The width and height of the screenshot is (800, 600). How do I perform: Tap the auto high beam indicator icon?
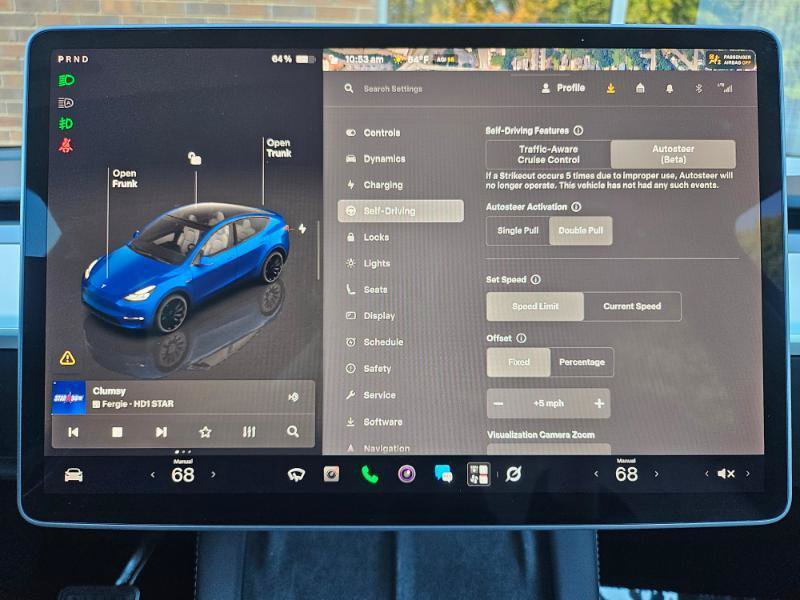tap(66, 103)
